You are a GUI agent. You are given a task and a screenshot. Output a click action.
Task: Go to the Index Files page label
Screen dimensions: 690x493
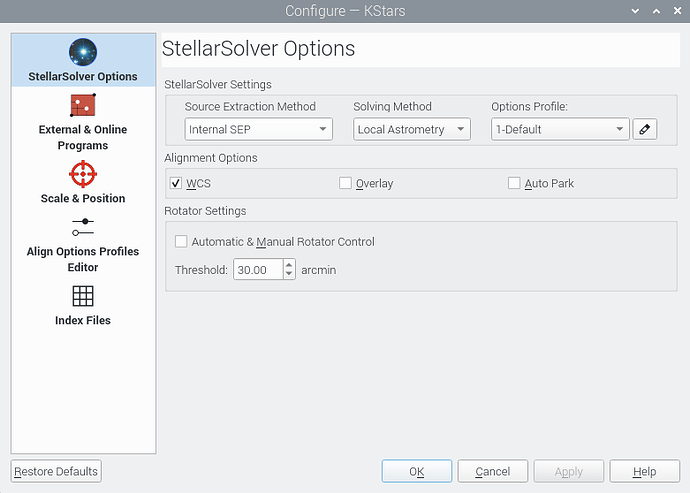click(83, 320)
